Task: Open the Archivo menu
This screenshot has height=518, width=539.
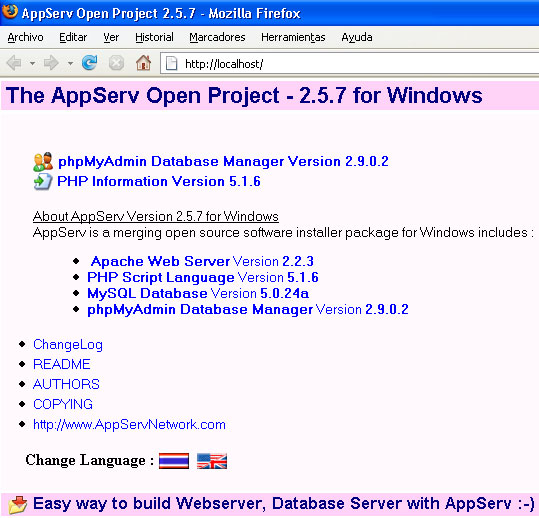Action: 25,37
